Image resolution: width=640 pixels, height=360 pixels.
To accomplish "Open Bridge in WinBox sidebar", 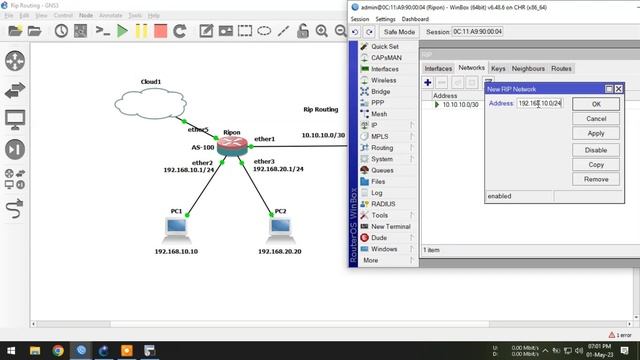I will click(381, 91).
